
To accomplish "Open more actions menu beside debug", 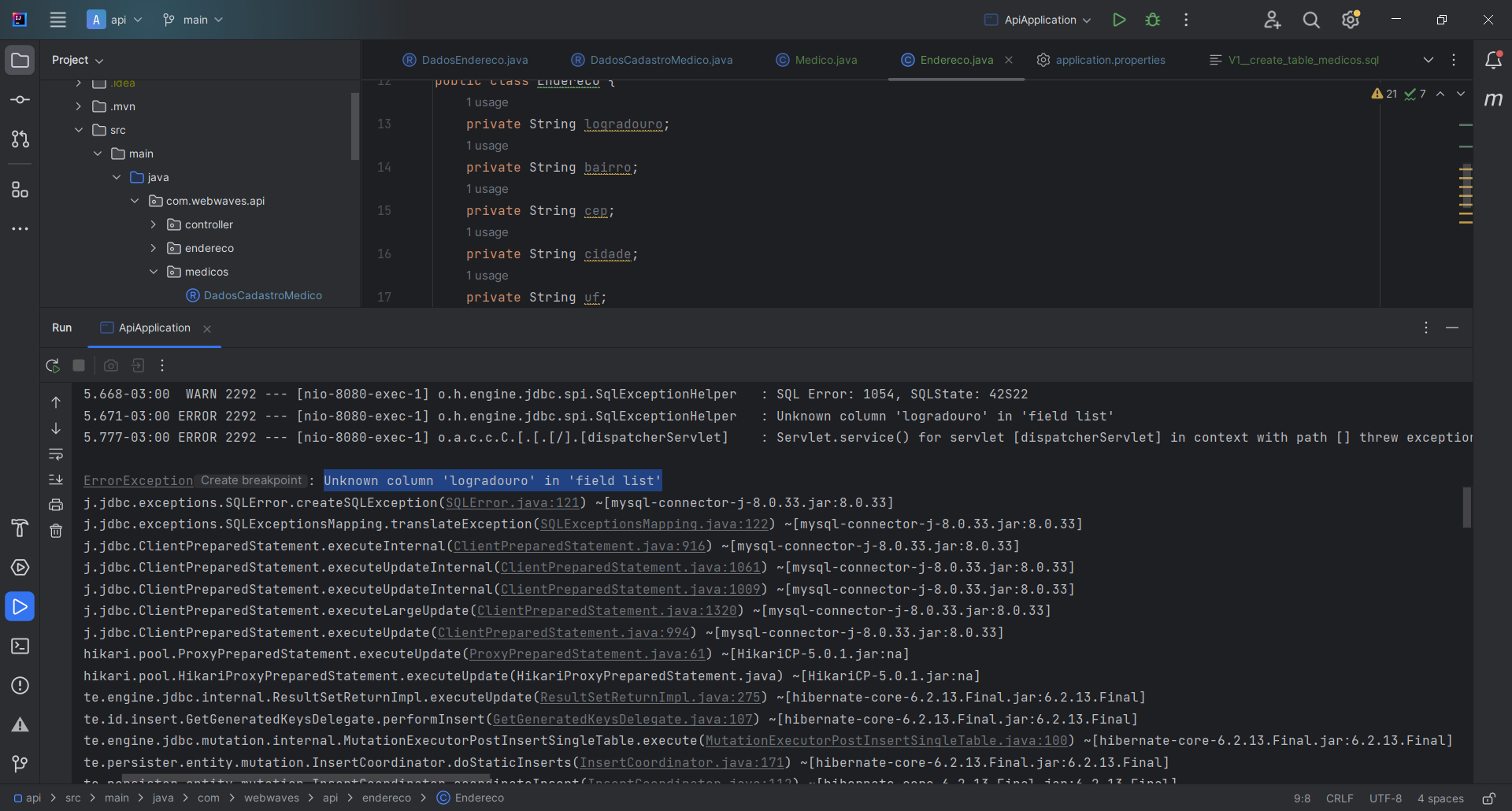I will point(1186,20).
